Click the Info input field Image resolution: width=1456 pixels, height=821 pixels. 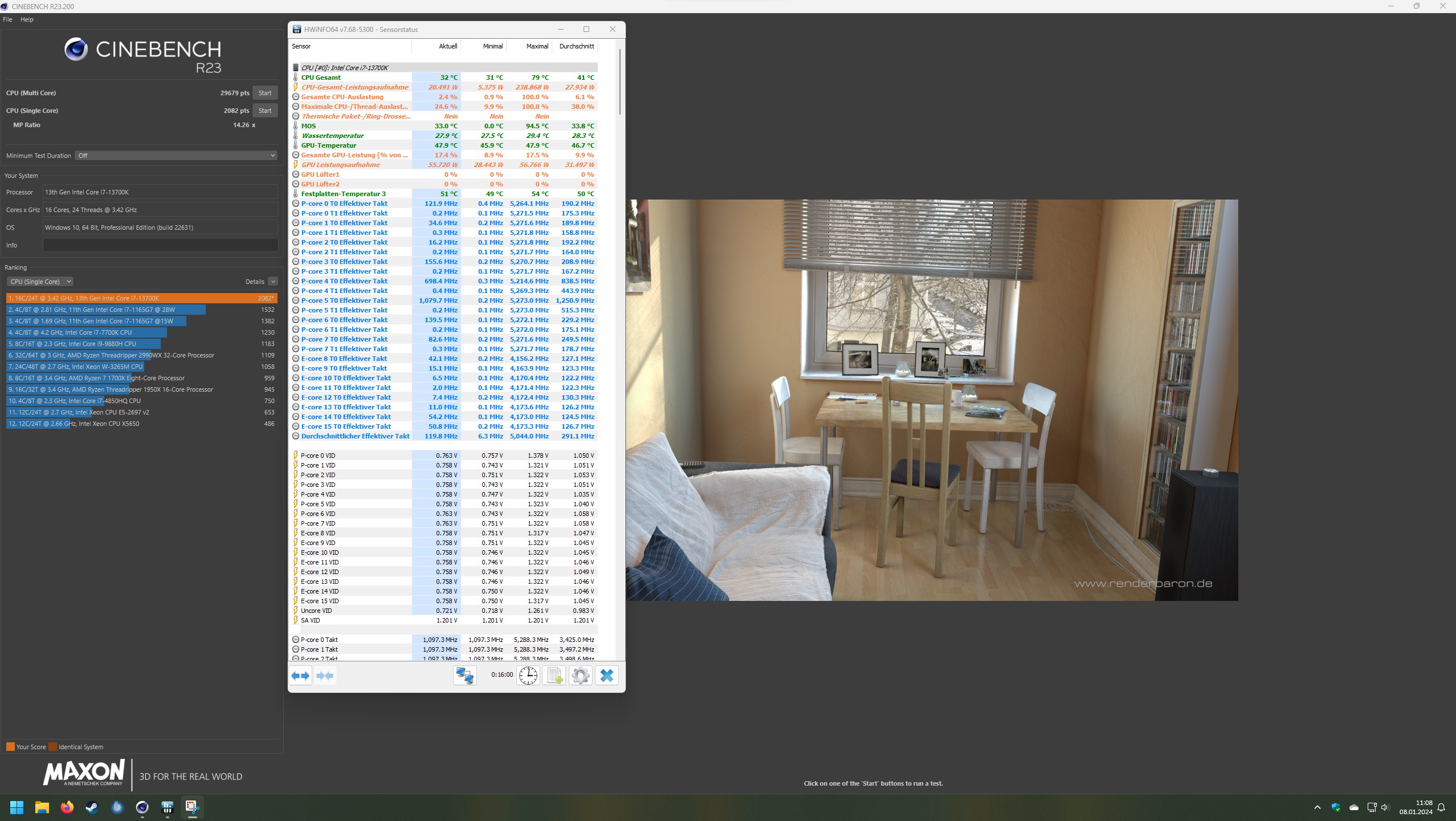(x=160, y=245)
